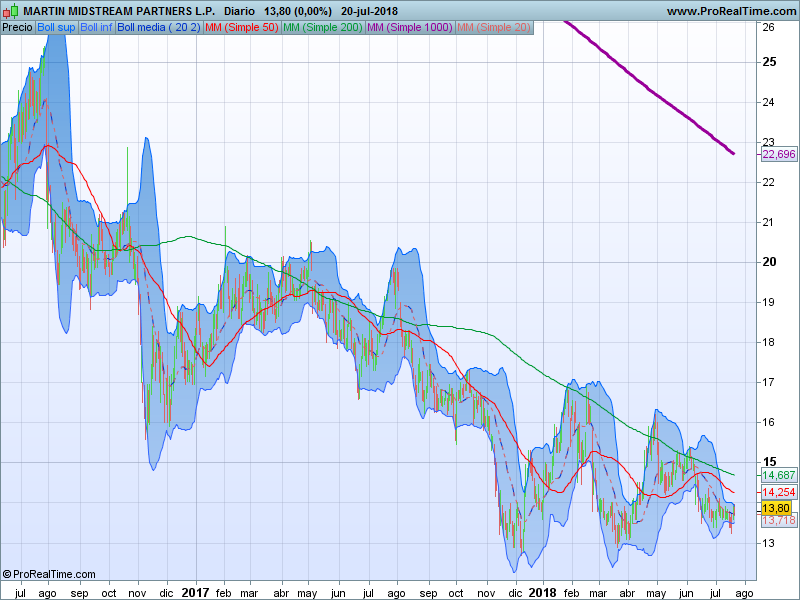Click the purple 22,696 price tag
800x600 pixels.
(779, 154)
